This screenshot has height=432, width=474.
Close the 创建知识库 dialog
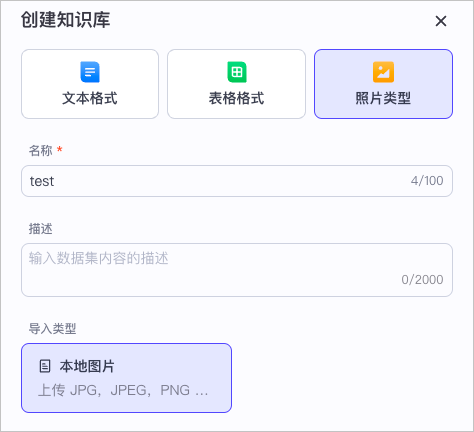(x=441, y=21)
